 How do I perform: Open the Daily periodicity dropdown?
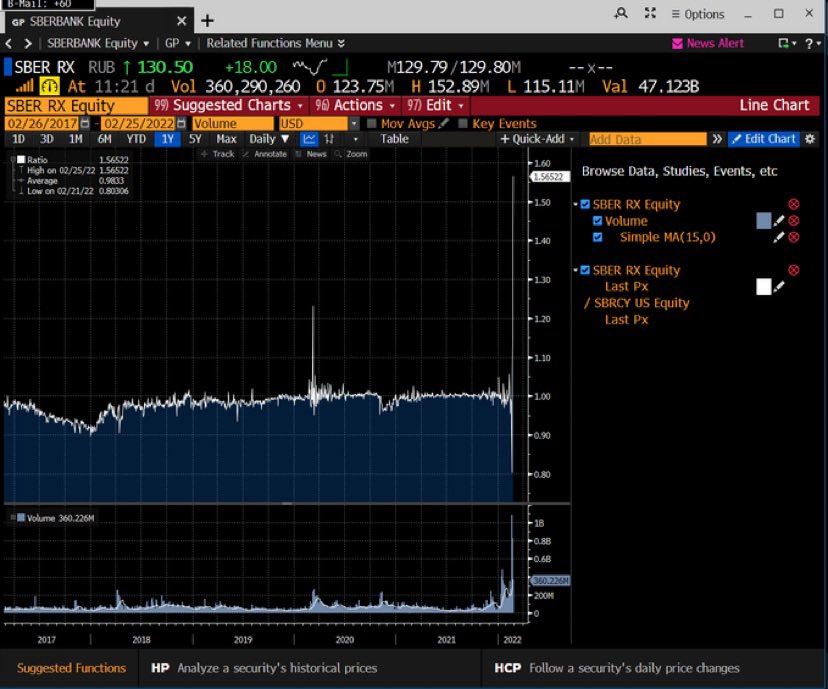269,139
